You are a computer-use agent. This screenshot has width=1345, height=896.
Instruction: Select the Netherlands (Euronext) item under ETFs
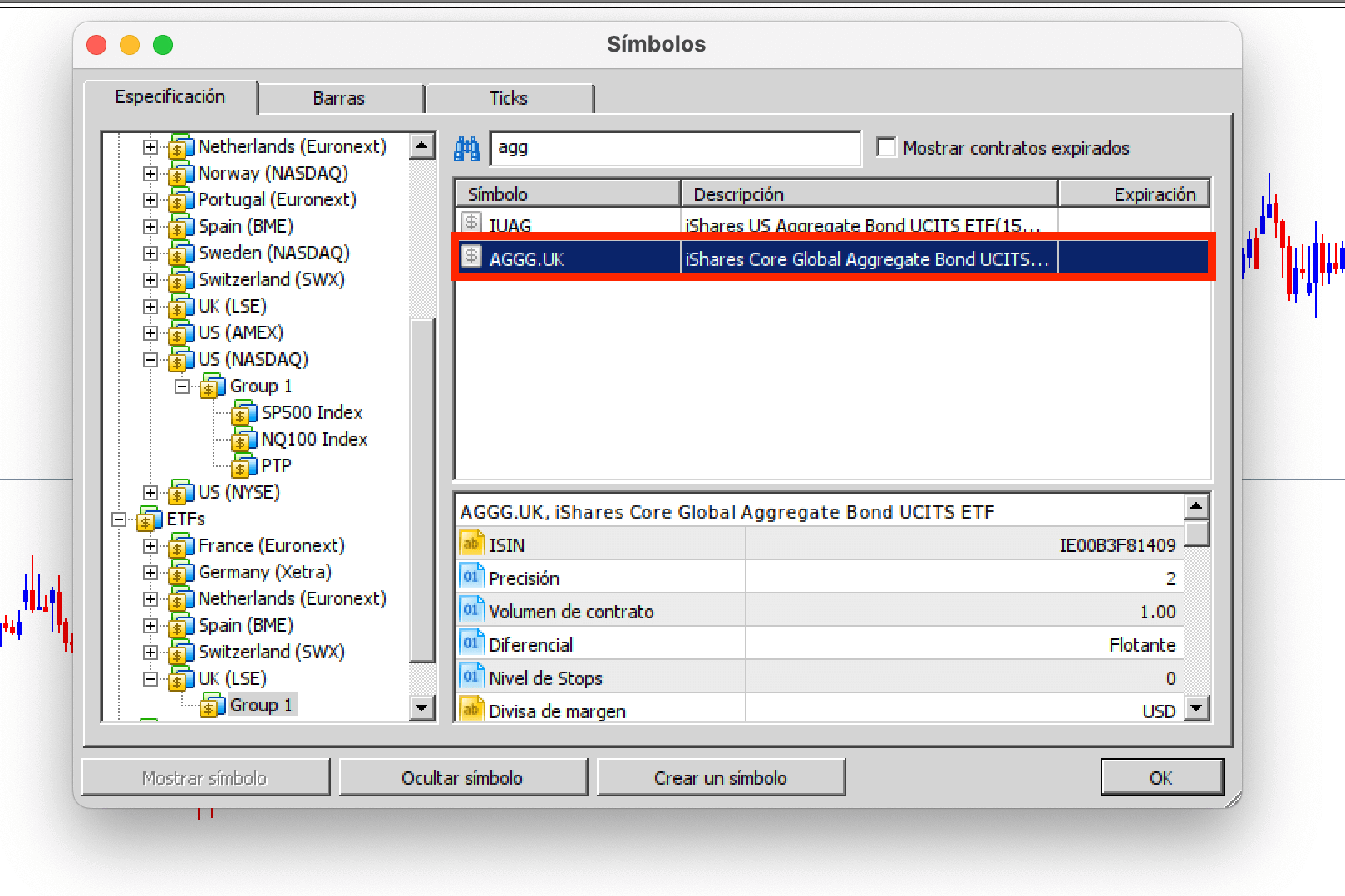(x=293, y=598)
